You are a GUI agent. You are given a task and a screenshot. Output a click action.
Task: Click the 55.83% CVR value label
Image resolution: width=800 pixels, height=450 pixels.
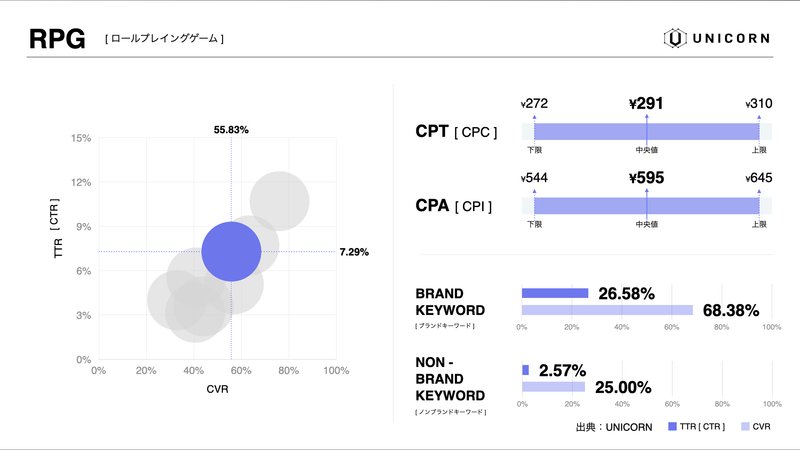tap(231, 130)
